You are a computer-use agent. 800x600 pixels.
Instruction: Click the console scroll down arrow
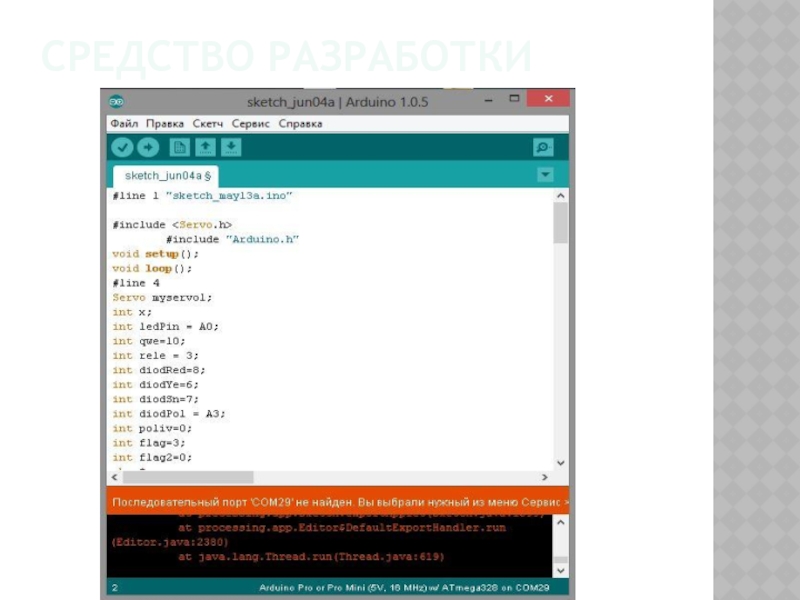(561, 570)
